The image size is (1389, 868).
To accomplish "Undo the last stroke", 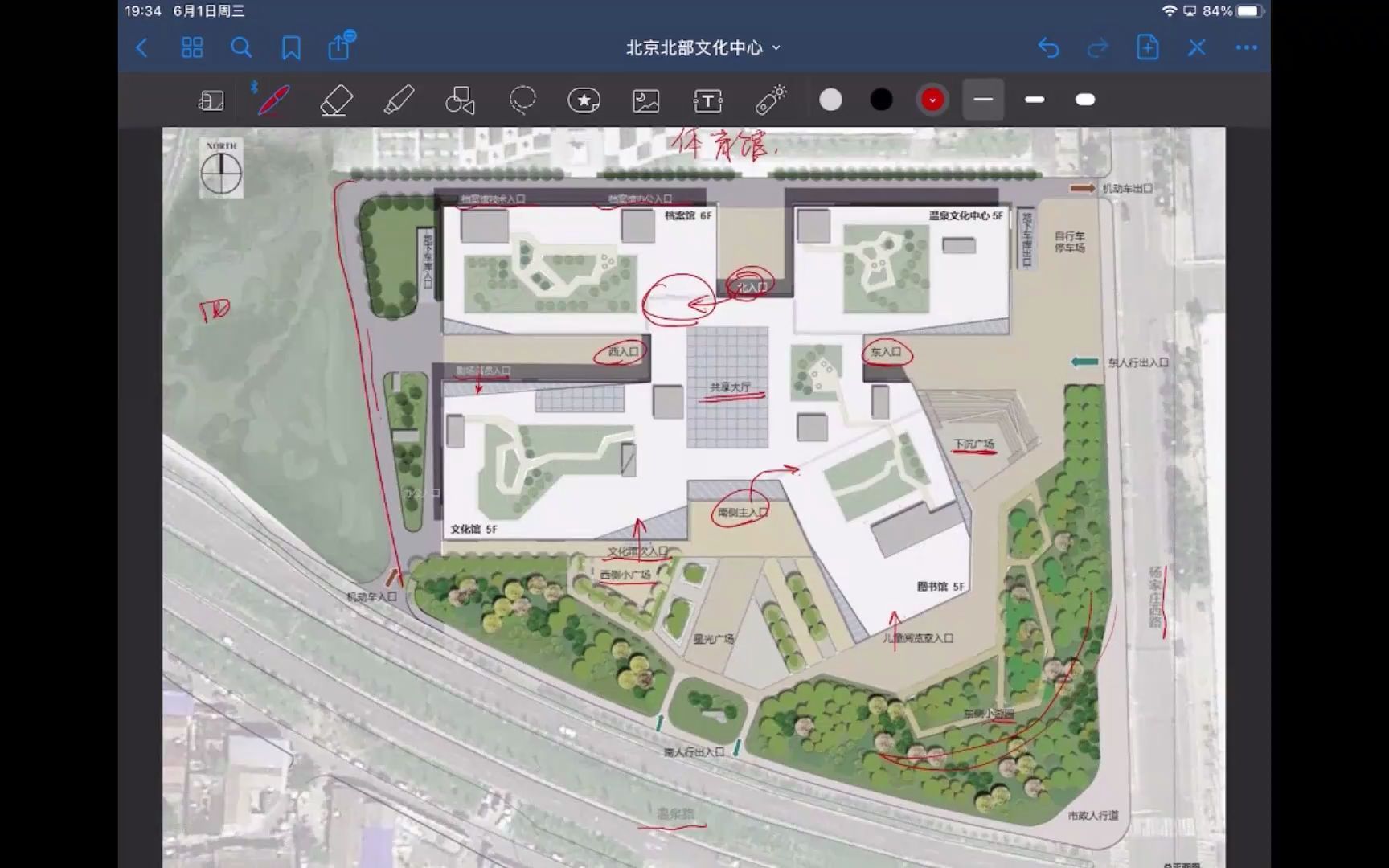I will pos(1048,48).
